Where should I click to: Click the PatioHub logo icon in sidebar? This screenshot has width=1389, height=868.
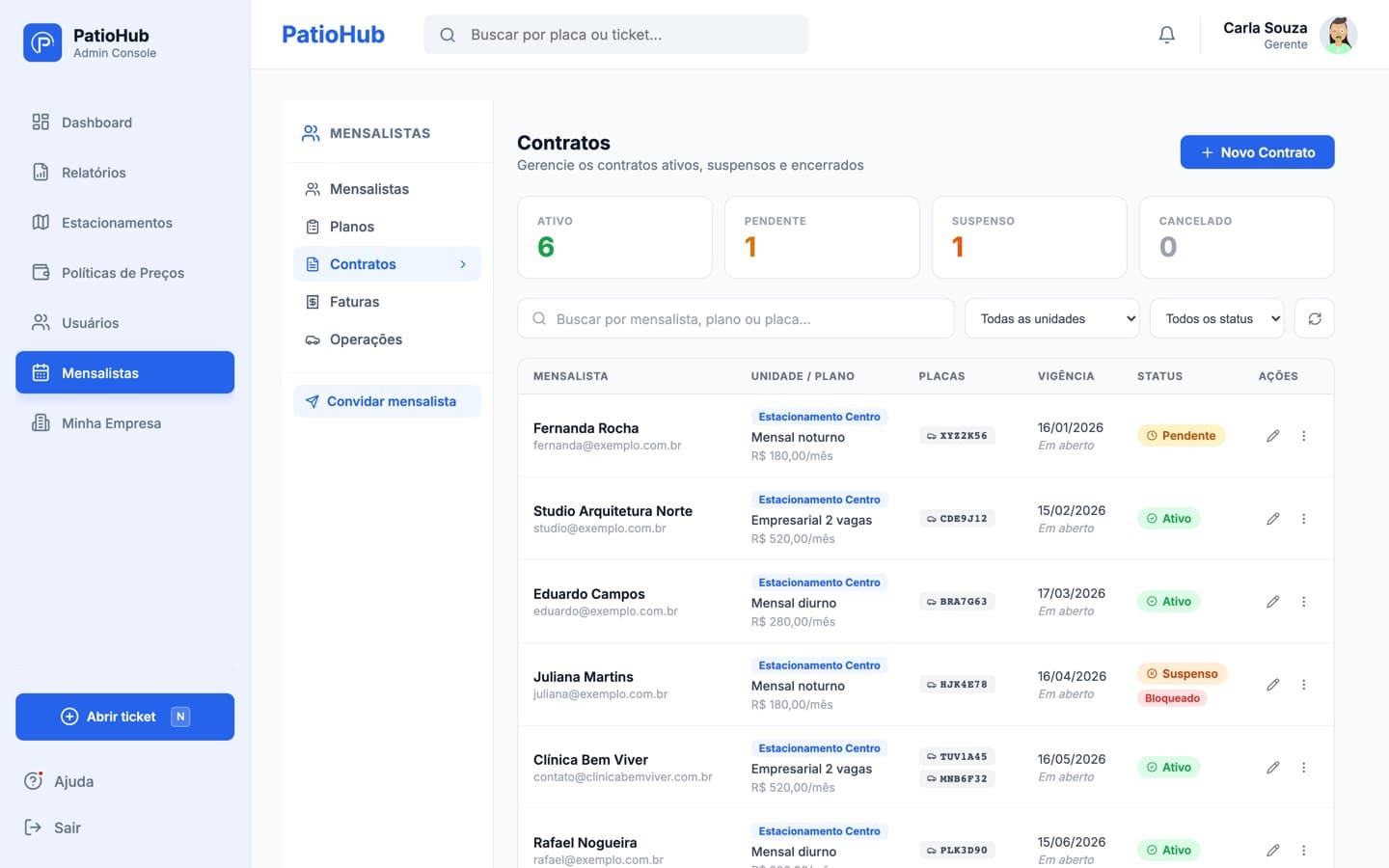coord(42,42)
